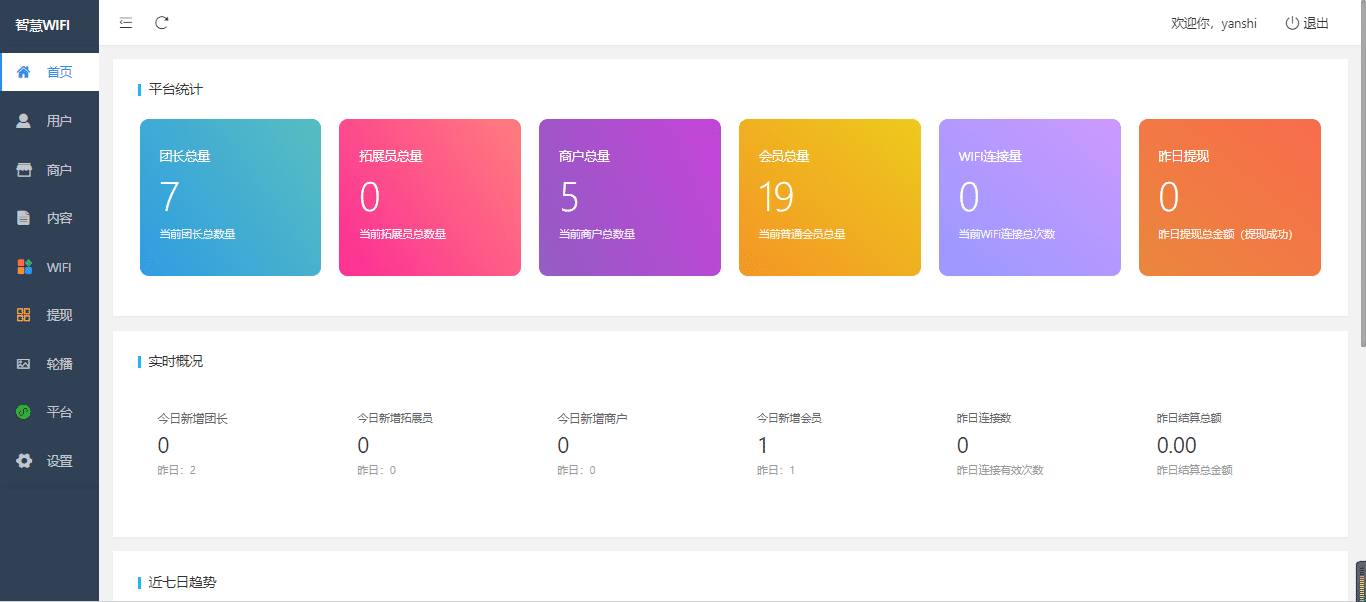Click the 商户总量 purple card
Viewport: 1366px width, 602px height.
point(630,197)
